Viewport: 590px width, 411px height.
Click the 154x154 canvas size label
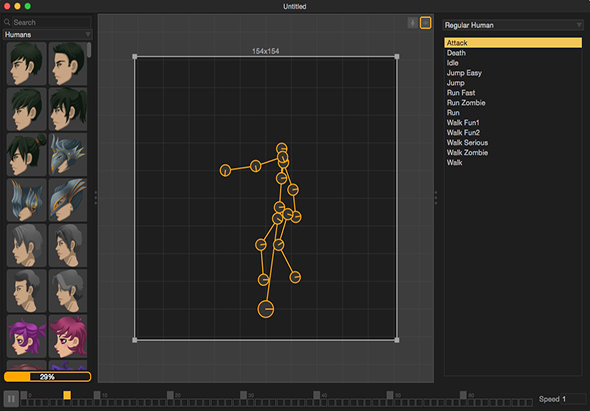(266, 51)
